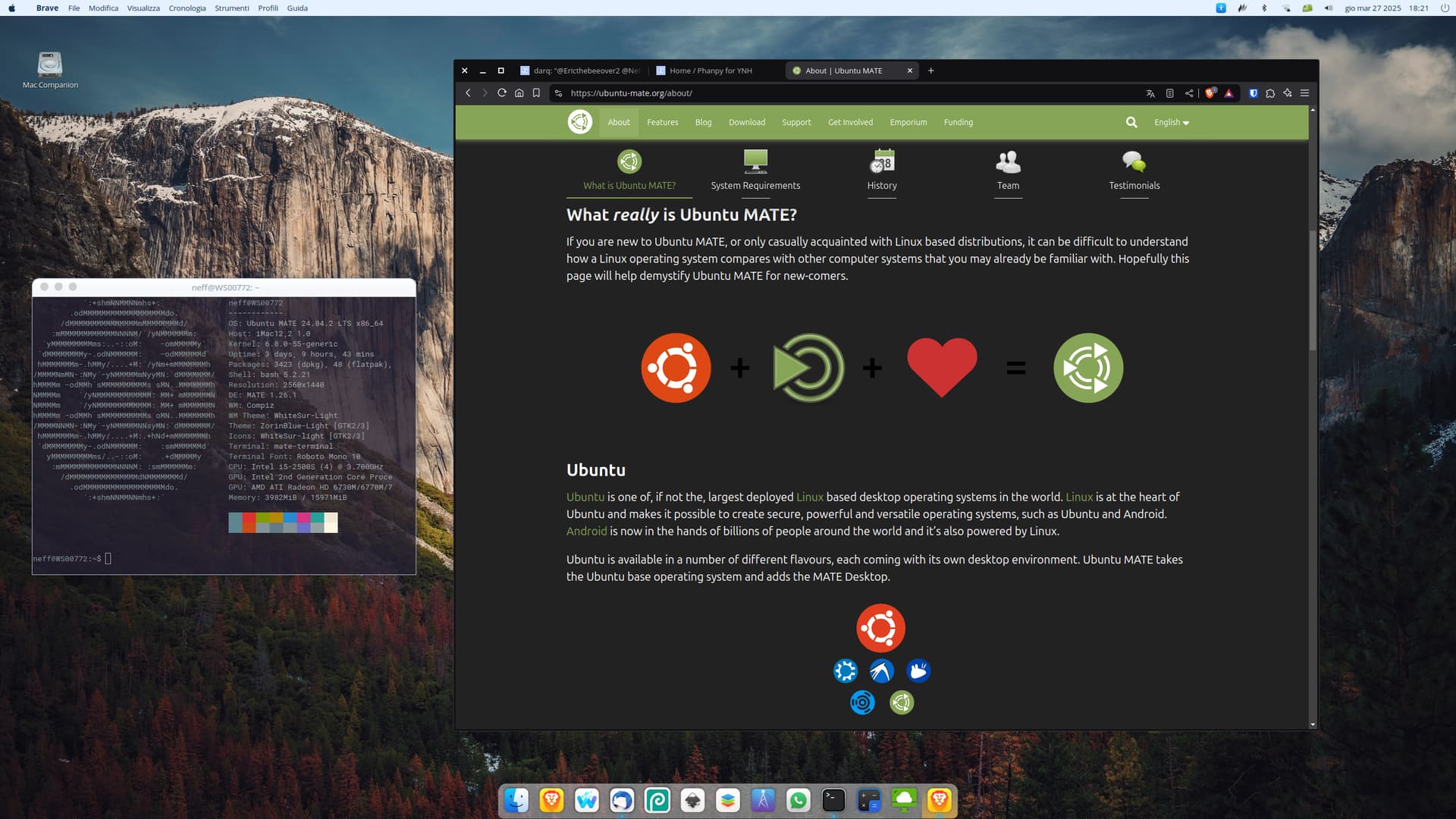The height and width of the screenshot is (819, 1456).
Task: Go back using the browser back arrow
Action: [x=468, y=93]
